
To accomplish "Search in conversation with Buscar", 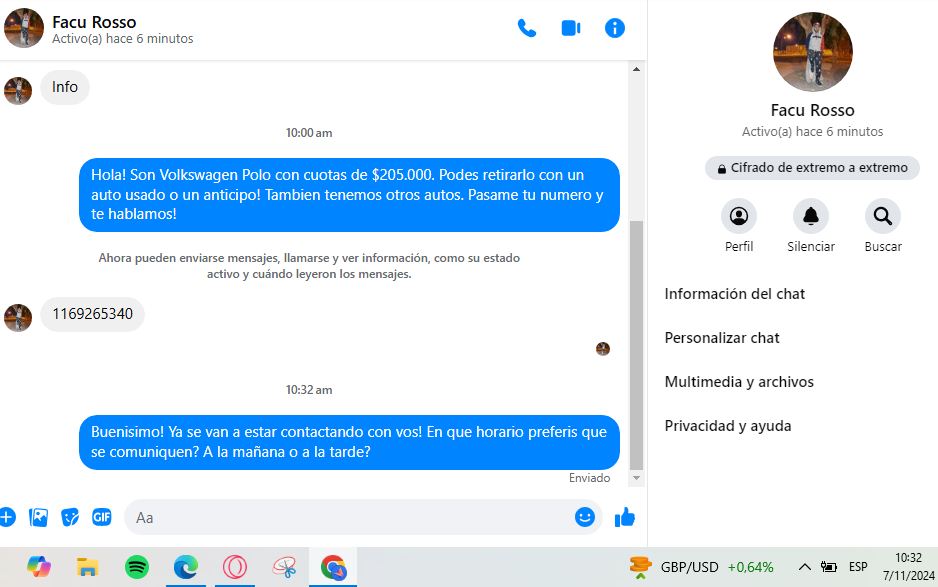I will (x=883, y=216).
